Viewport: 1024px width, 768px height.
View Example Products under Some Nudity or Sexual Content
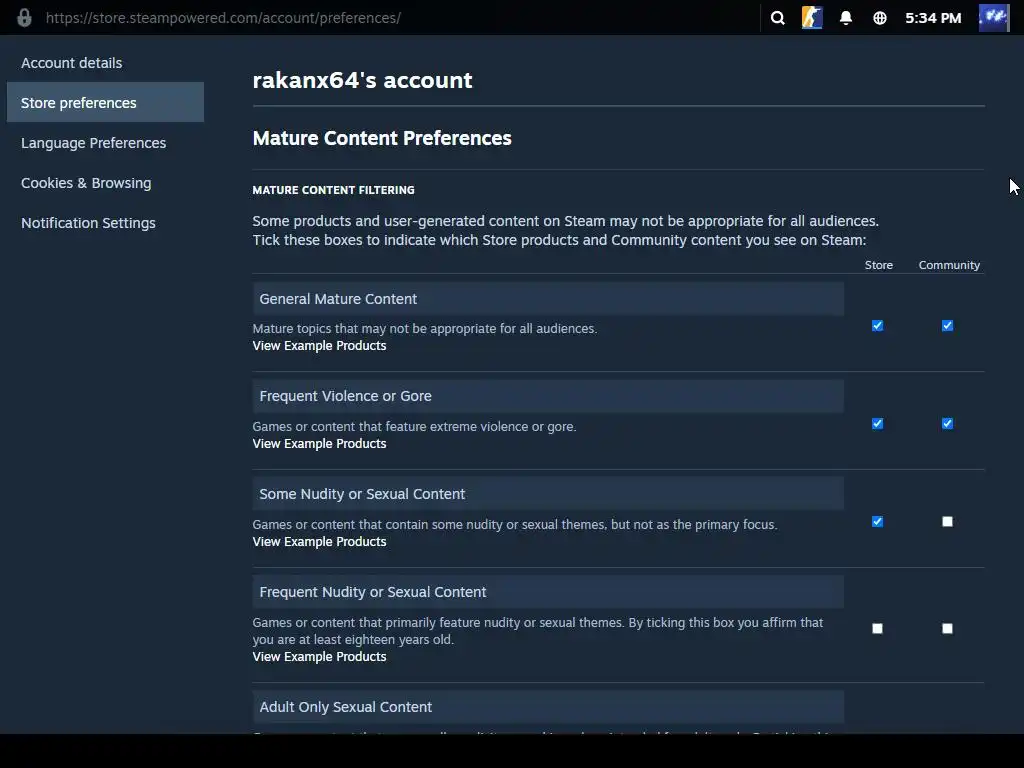click(319, 541)
